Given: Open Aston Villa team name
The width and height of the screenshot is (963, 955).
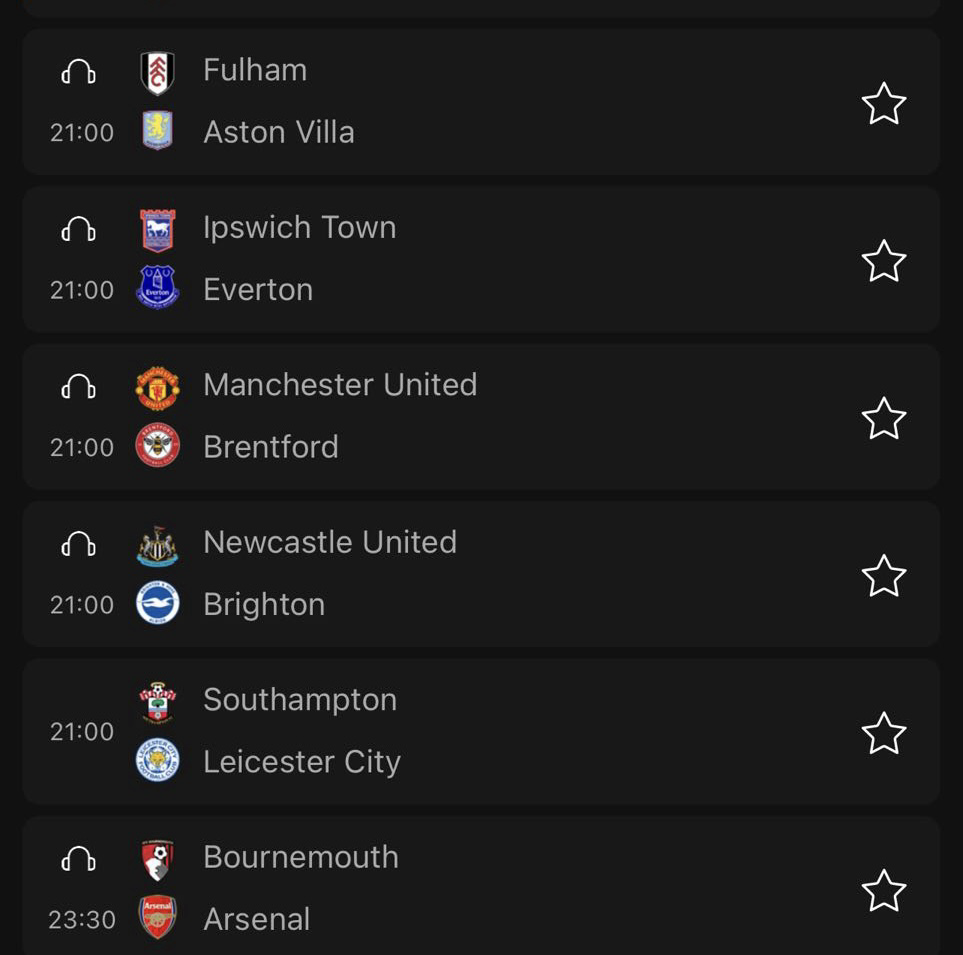Looking at the screenshot, I should click(x=279, y=132).
